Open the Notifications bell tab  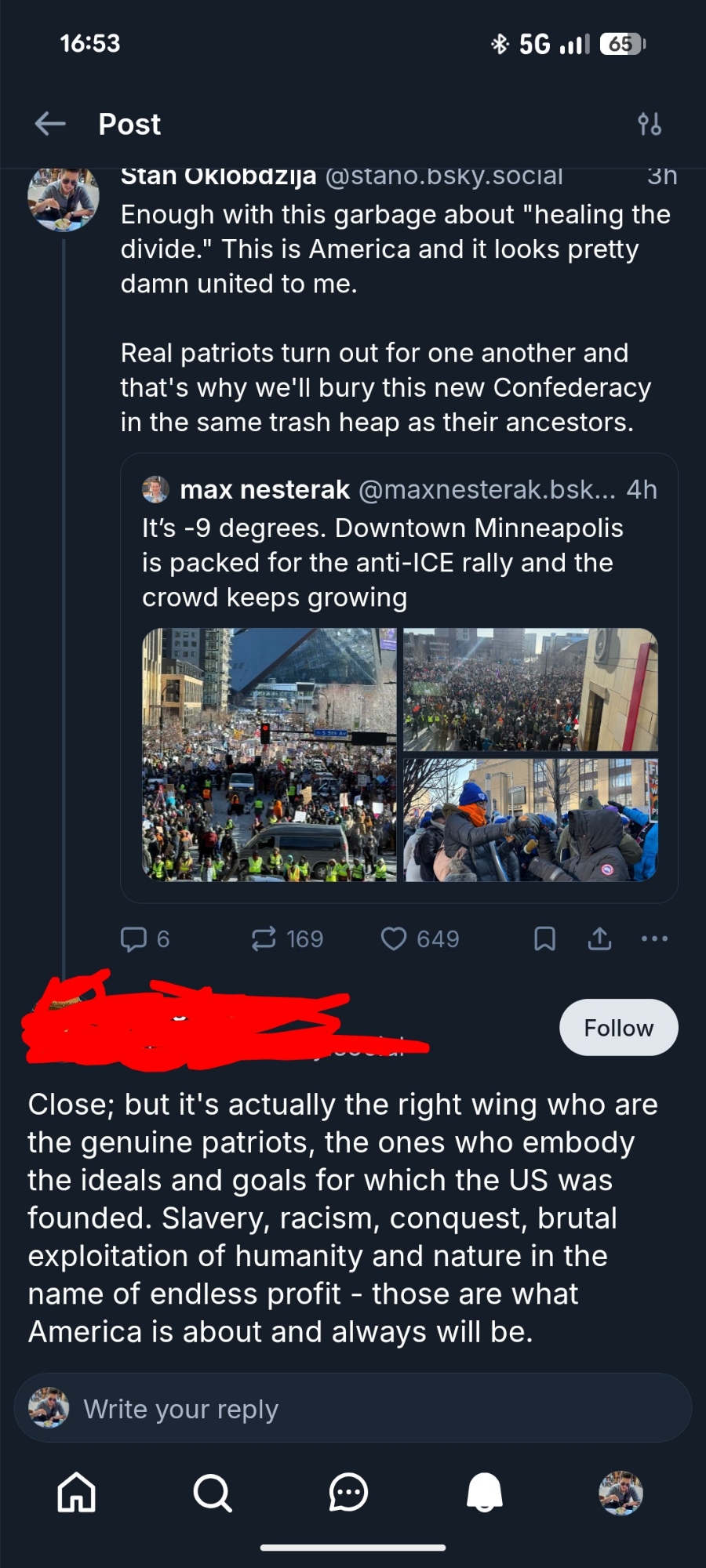(x=484, y=1492)
